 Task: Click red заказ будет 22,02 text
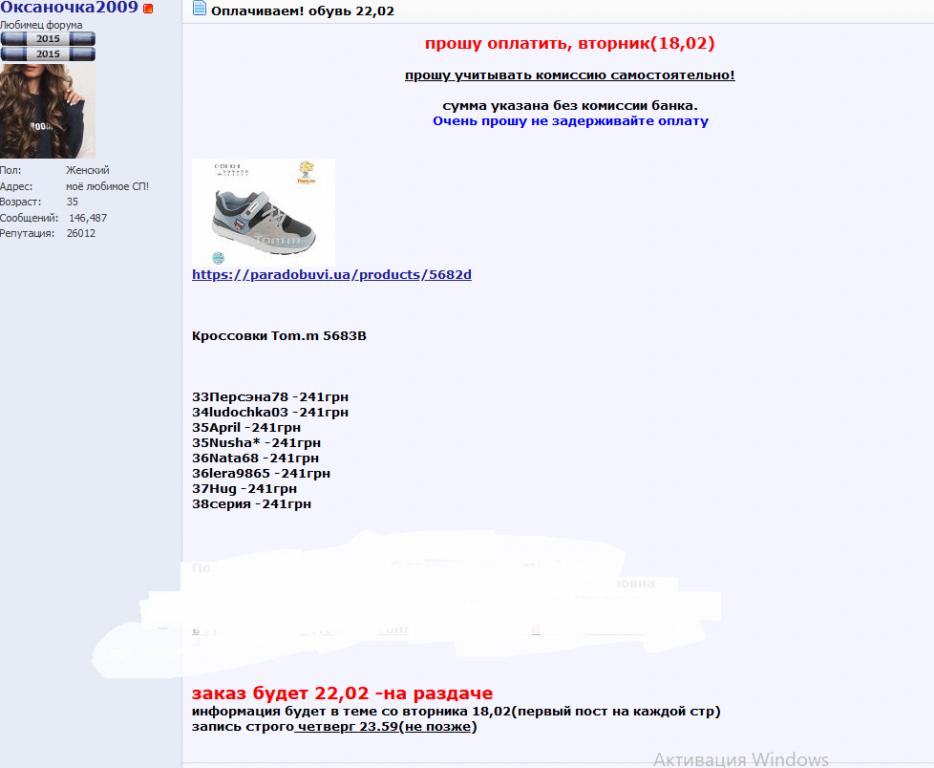[x=342, y=693]
